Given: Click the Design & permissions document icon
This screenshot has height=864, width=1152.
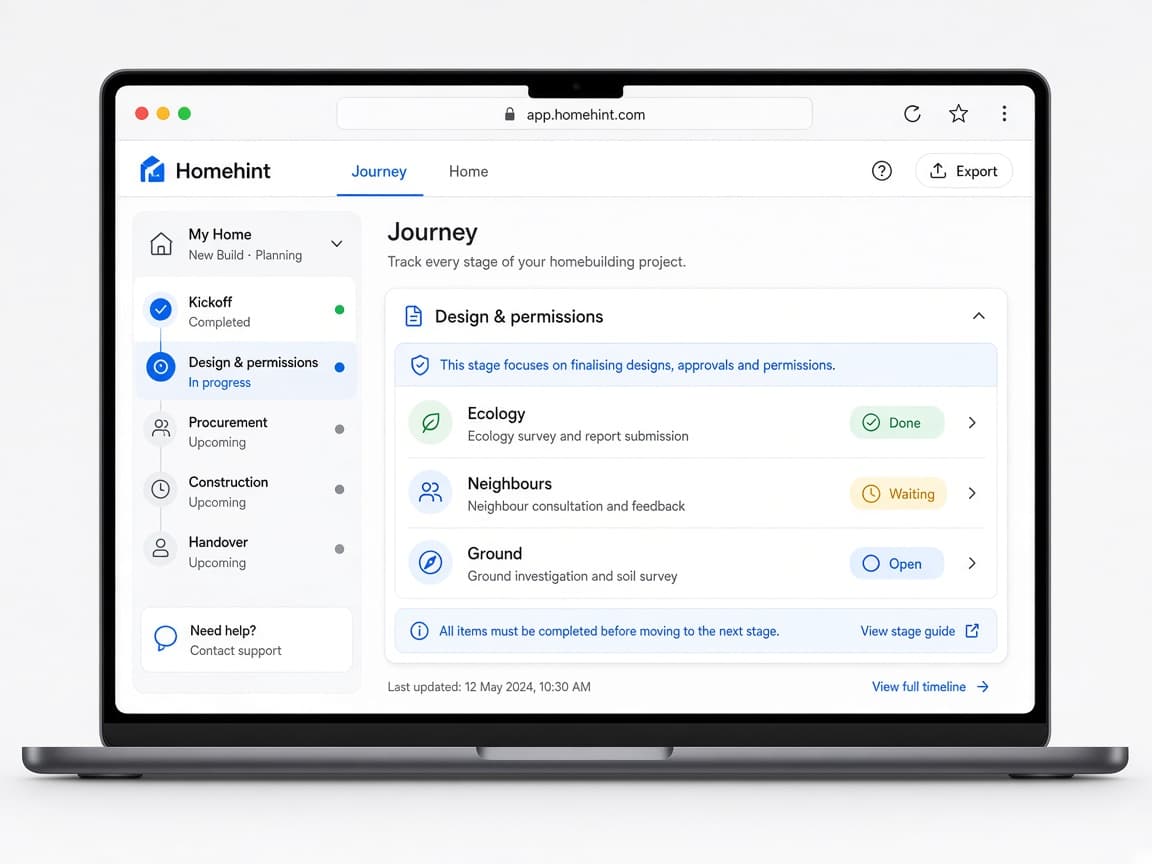Looking at the screenshot, I should pos(414,317).
